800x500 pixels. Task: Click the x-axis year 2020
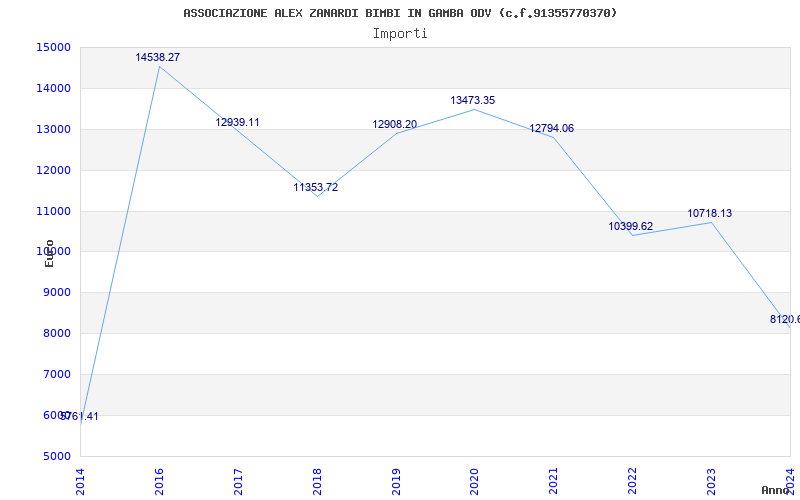click(474, 481)
